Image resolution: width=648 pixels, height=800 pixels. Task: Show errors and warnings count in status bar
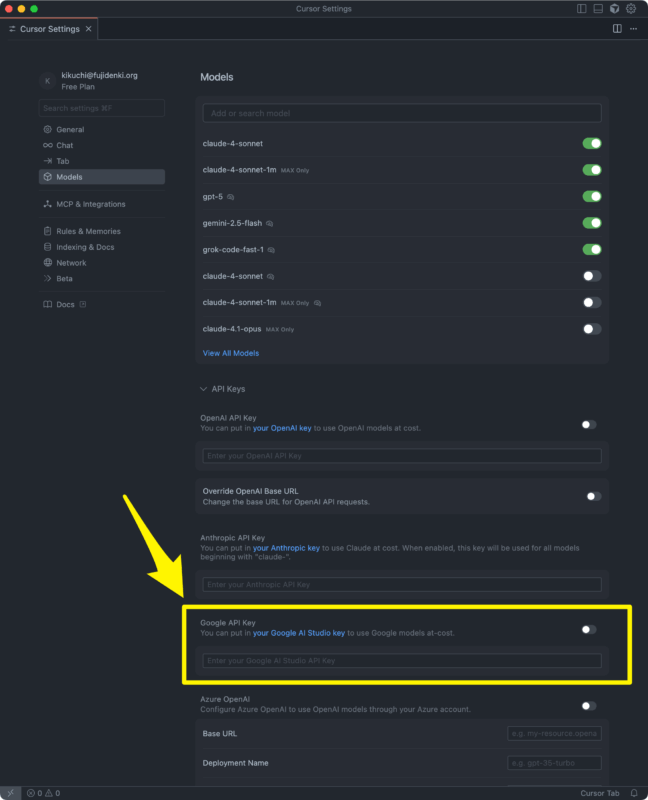[43, 793]
